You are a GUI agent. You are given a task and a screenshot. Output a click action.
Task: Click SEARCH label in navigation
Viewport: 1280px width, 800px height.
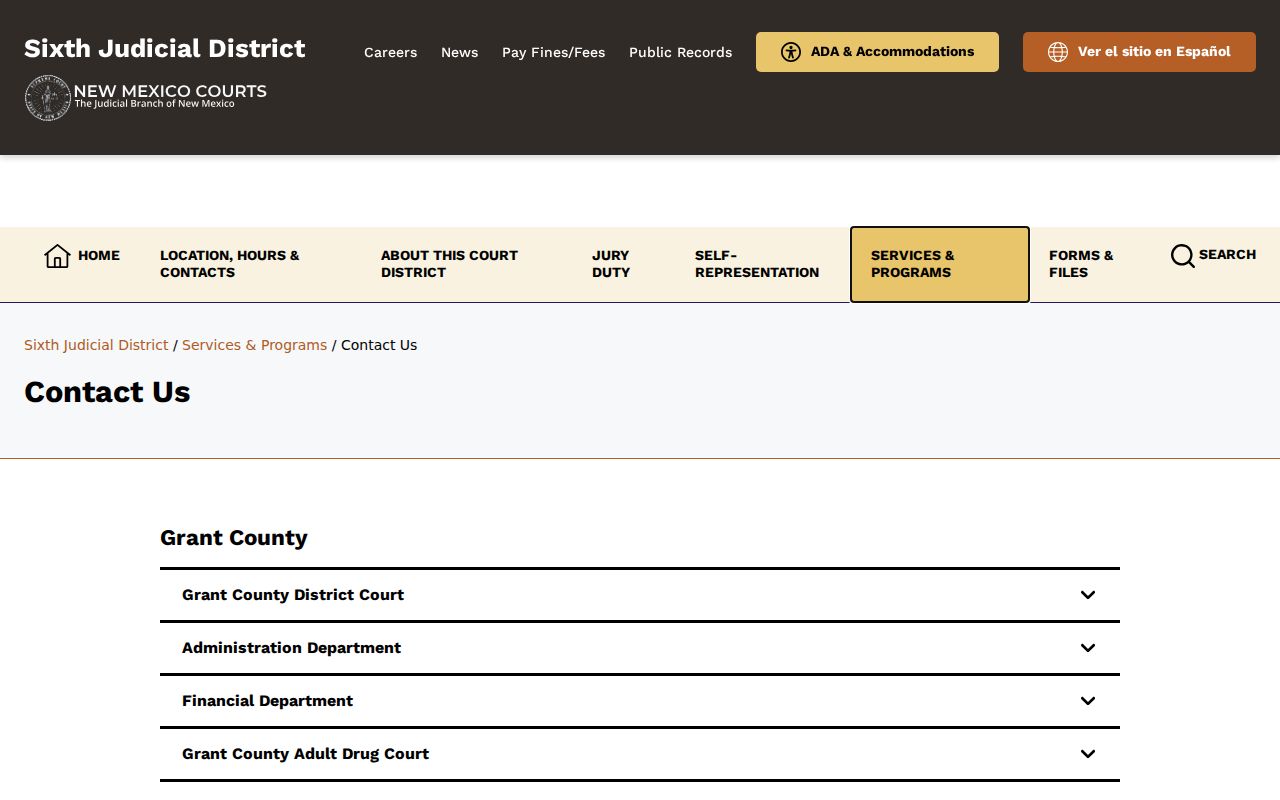pyautogui.click(x=1227, y=254)
